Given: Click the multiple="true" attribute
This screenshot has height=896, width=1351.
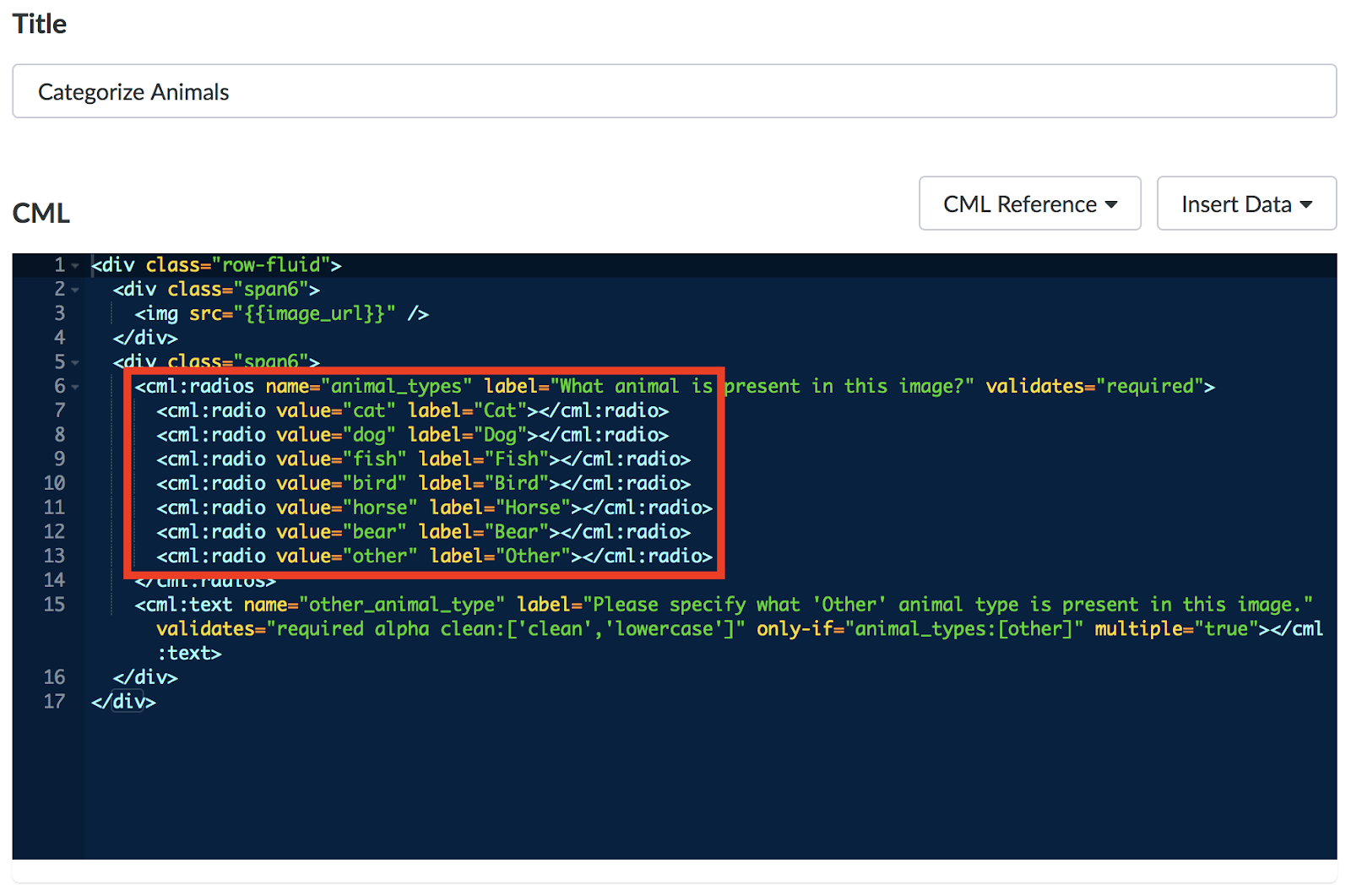Looking at the screenshot, I should [1176, 629].
